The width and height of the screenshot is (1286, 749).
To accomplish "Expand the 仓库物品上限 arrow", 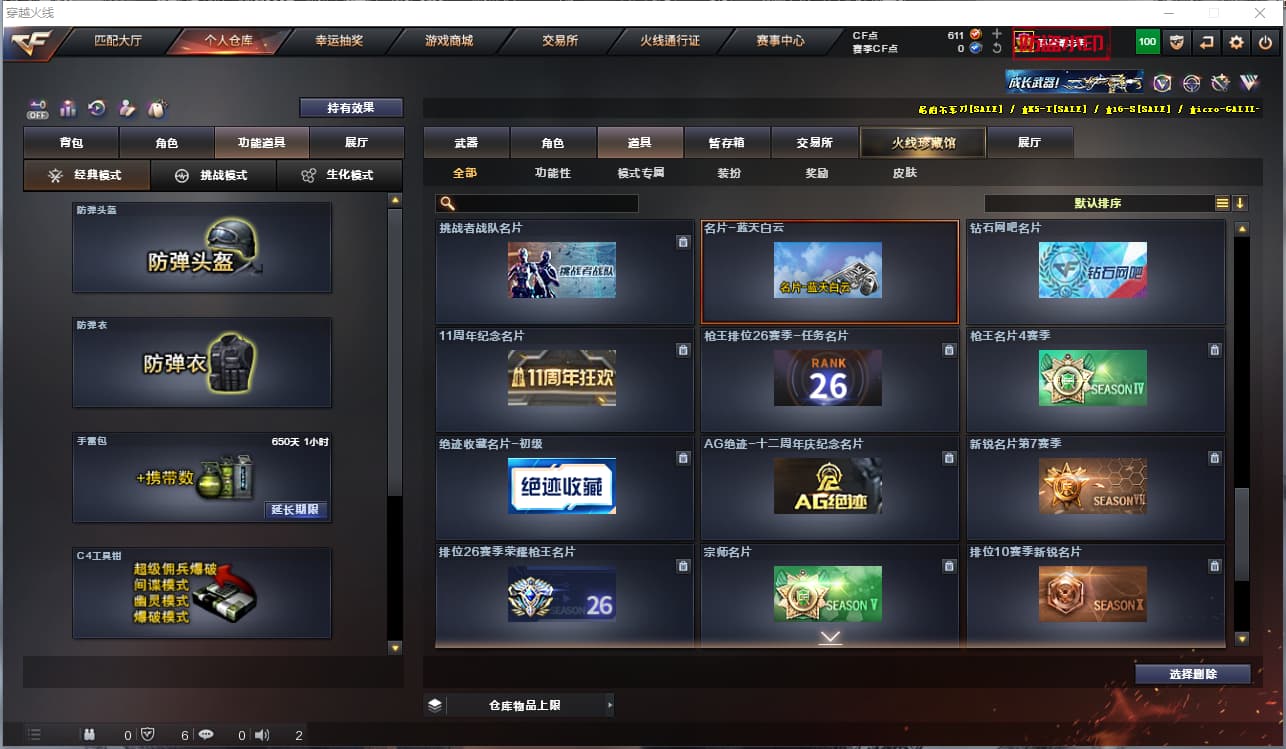I will (x=609, y=705).
